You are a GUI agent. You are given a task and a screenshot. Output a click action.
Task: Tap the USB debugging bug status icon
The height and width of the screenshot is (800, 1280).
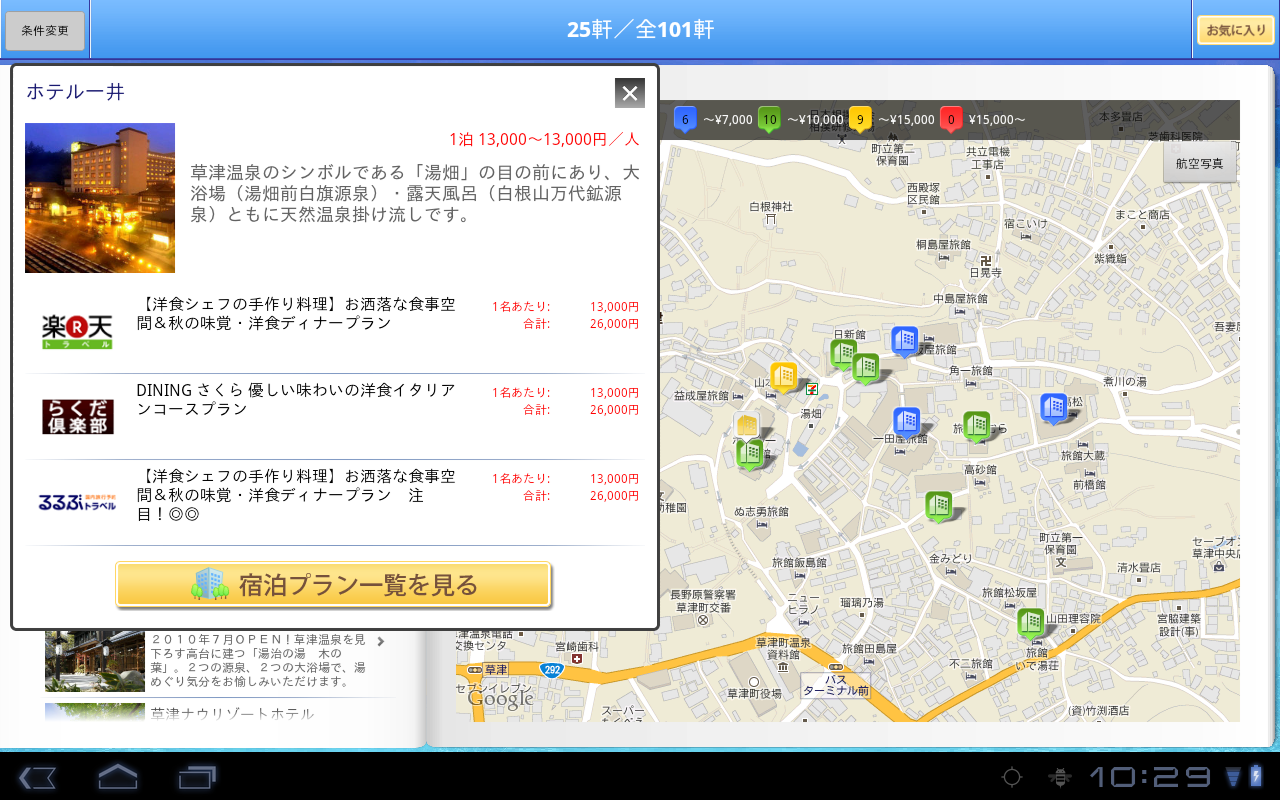(1058, 777)
